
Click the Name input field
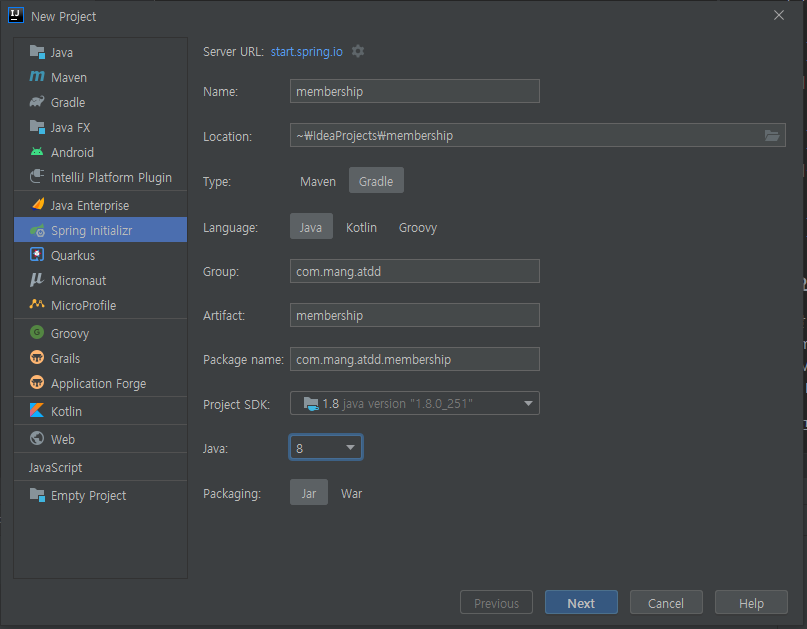[415, 91]
